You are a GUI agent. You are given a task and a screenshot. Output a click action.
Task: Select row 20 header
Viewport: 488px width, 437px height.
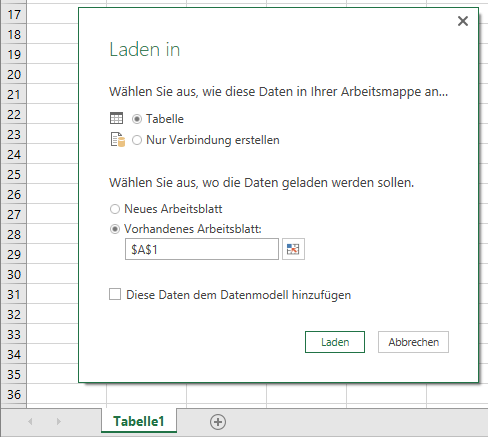tap(14, 74)
